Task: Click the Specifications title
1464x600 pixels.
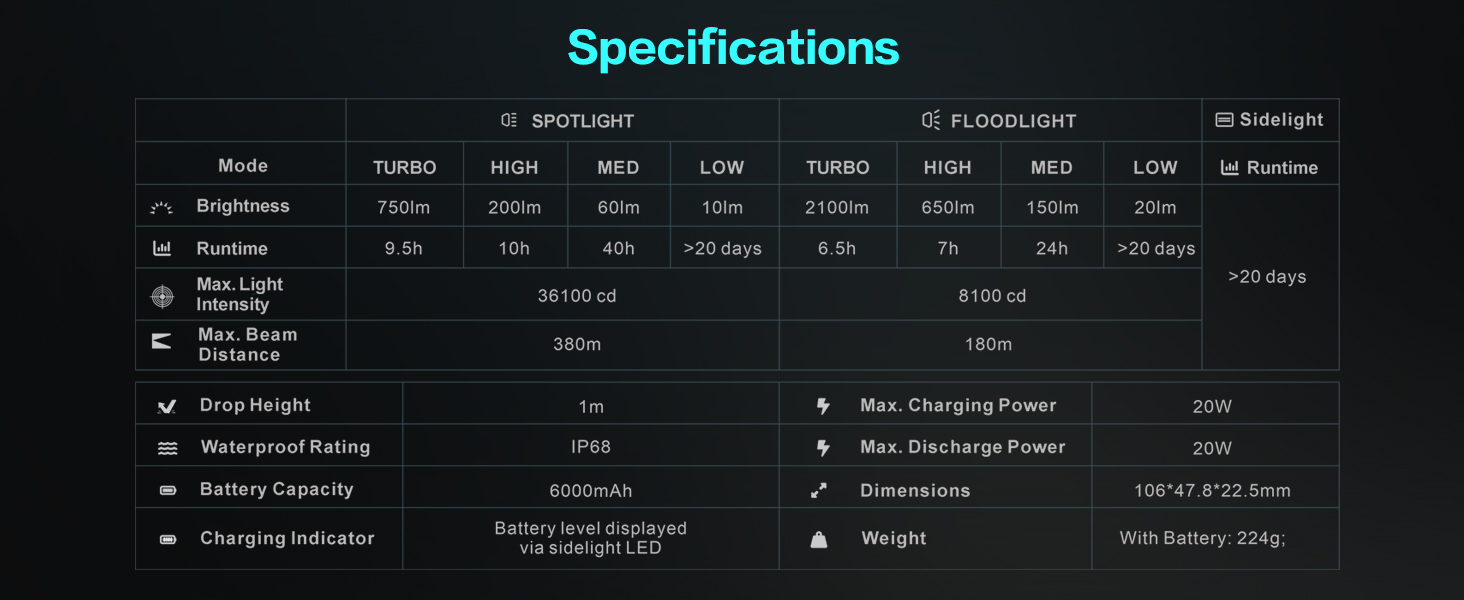Action: point(733,47)
